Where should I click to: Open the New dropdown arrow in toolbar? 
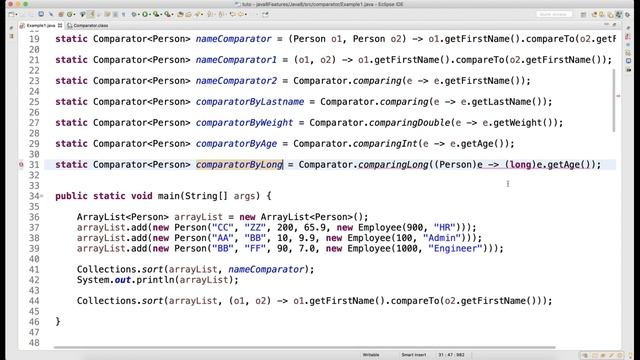16,14
